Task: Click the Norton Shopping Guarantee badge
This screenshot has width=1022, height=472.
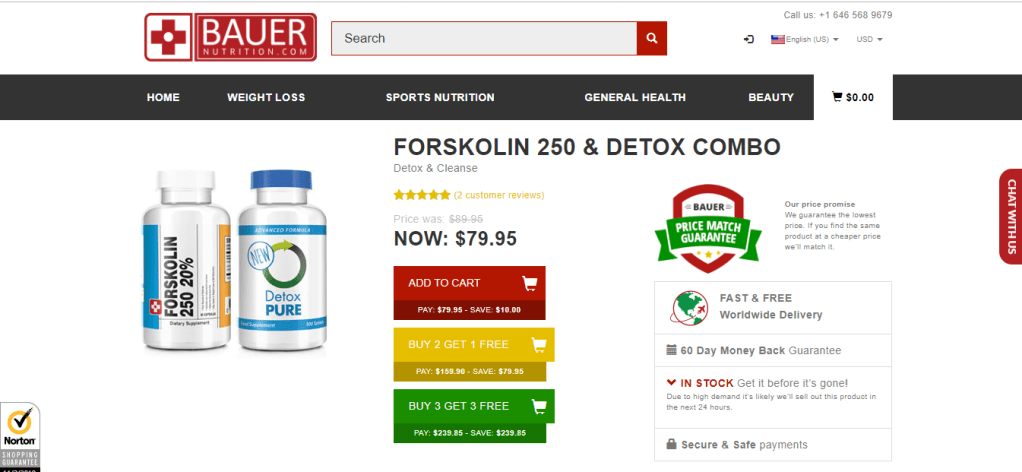Action: 20,437
